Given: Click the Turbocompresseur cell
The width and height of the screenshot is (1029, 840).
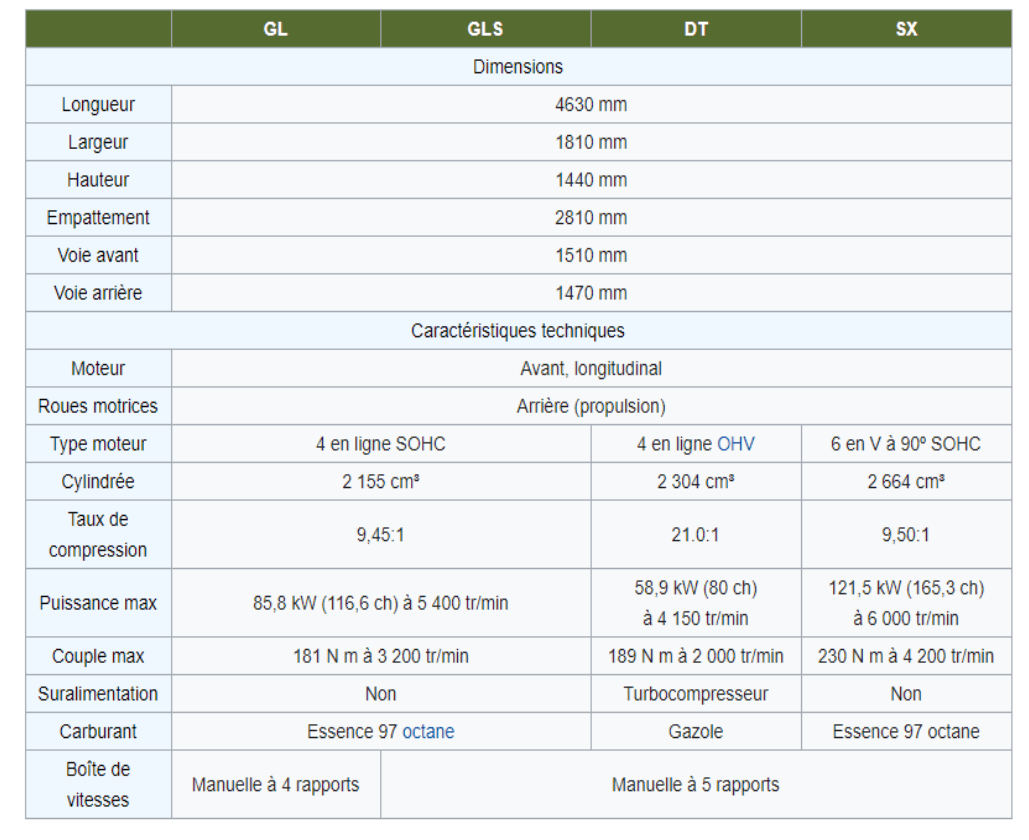Looking at the screenshot, I should coord(696,694).
